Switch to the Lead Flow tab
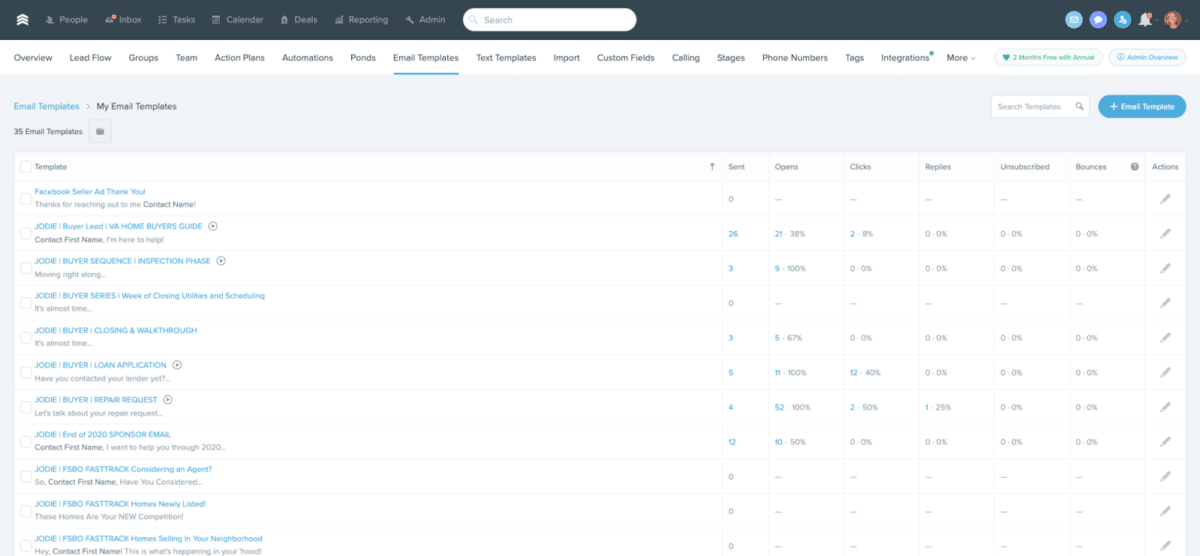 (x=90, y=58)
